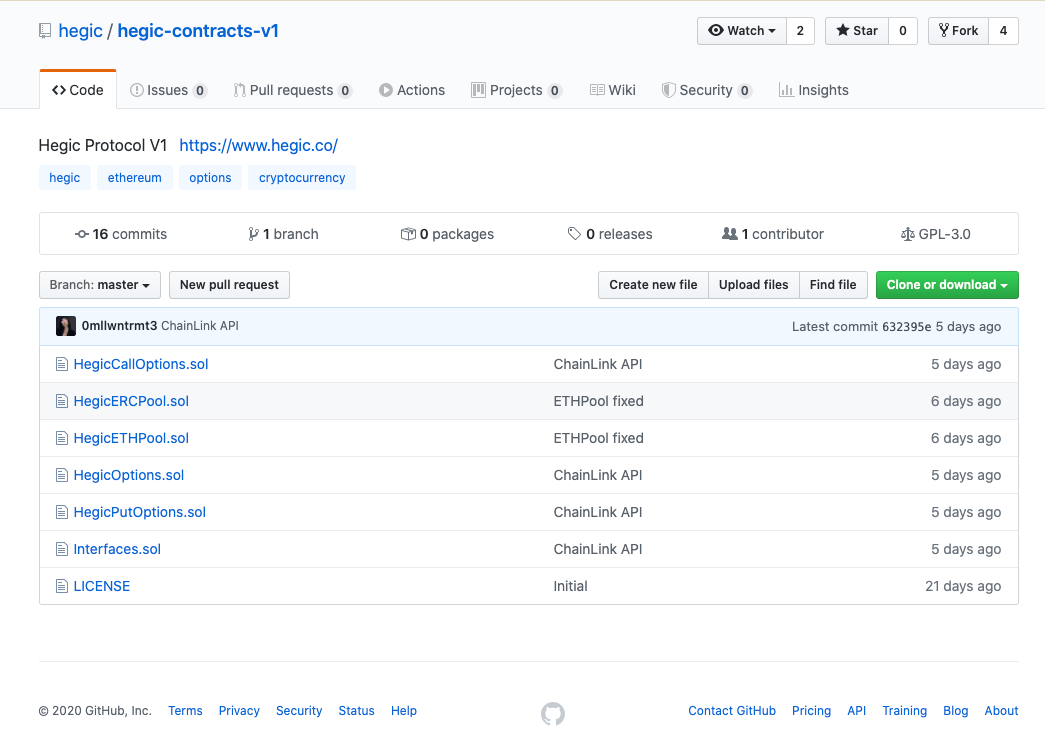Visit https://www.hegic.co/ link
This screenshot has height=756, width=1045.
(259, 145)
